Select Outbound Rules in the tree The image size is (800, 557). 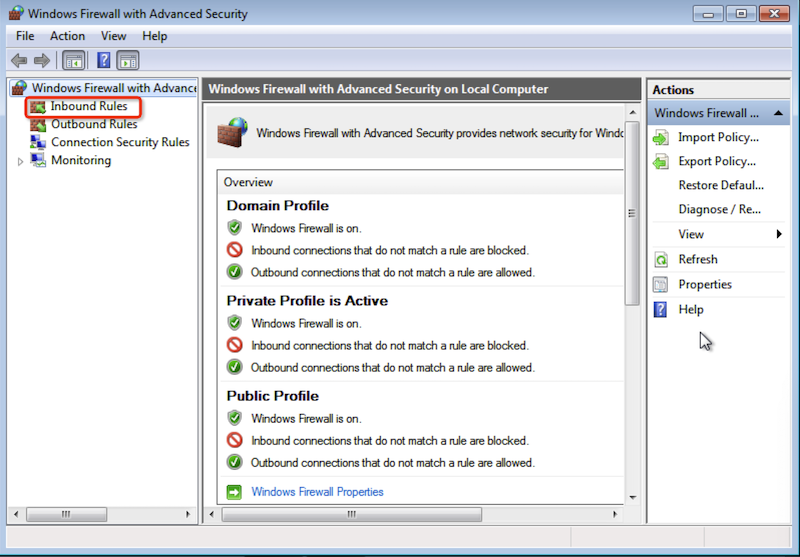click(94, 124)
